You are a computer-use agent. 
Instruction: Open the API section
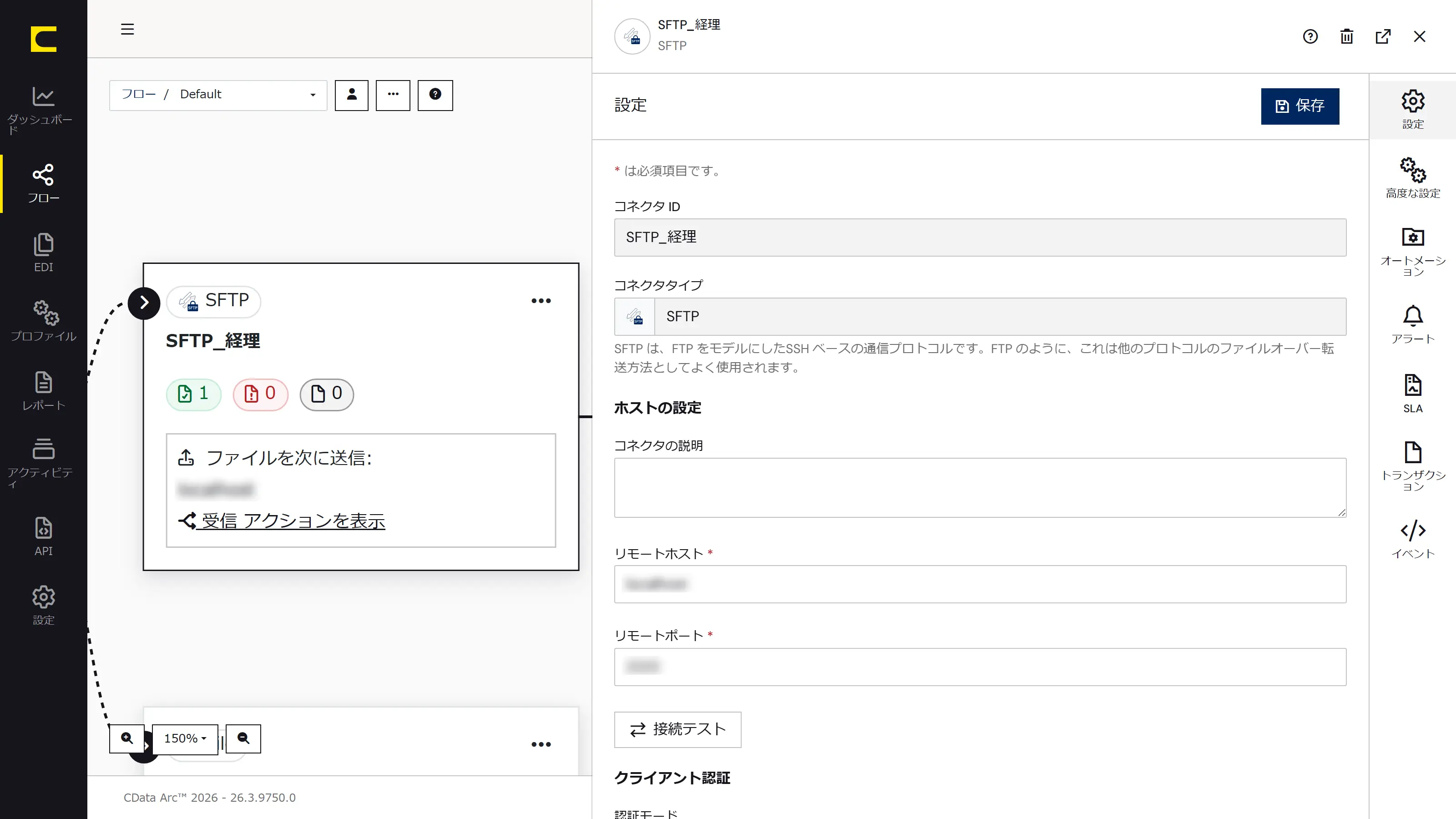tap(44, 536)
